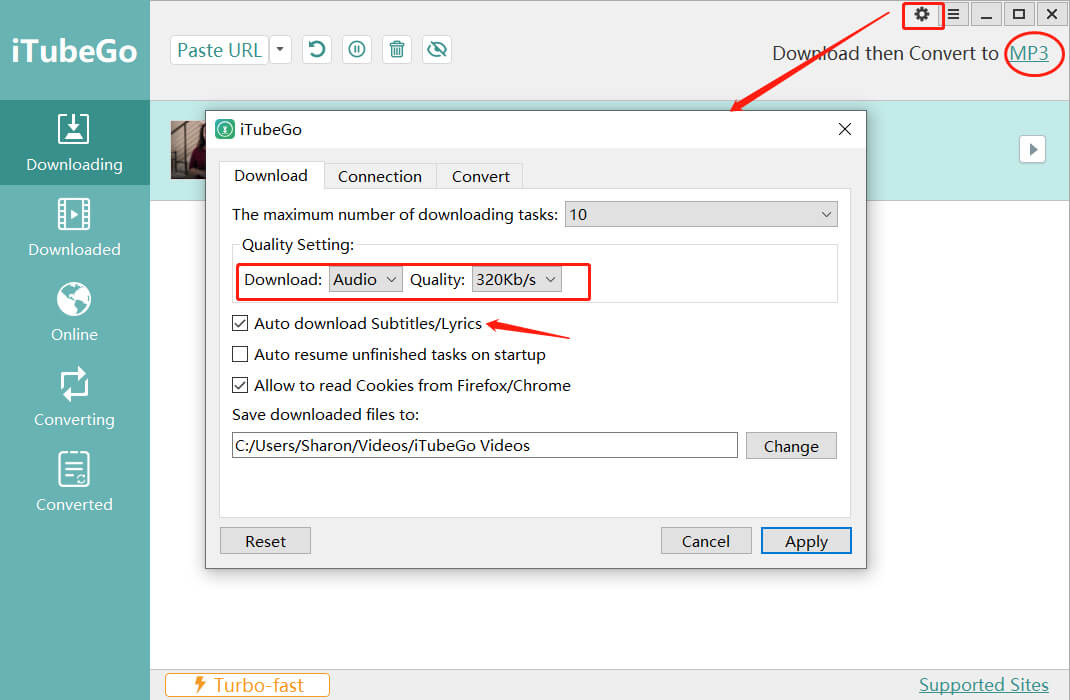The image size is (1070, 700).
Task: Click the Turbo-fast button
Action: pos(247,685)
